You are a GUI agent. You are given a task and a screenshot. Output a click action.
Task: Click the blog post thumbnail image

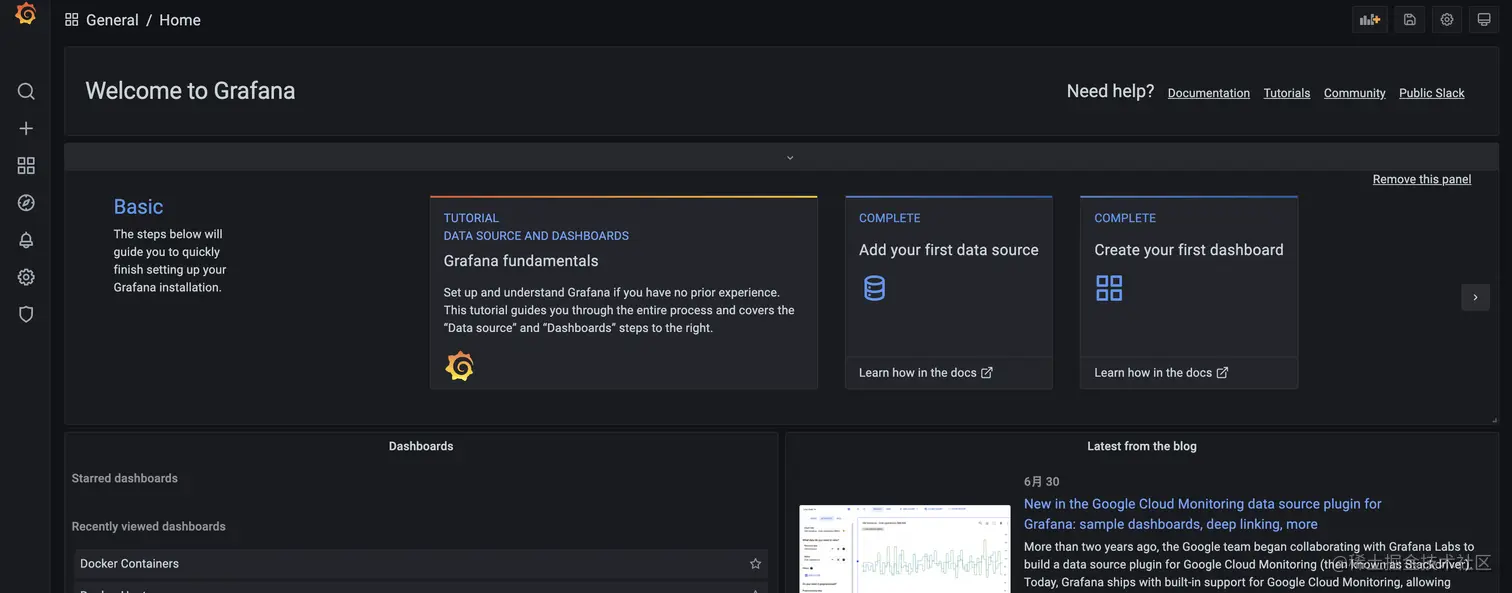[905, 549]
